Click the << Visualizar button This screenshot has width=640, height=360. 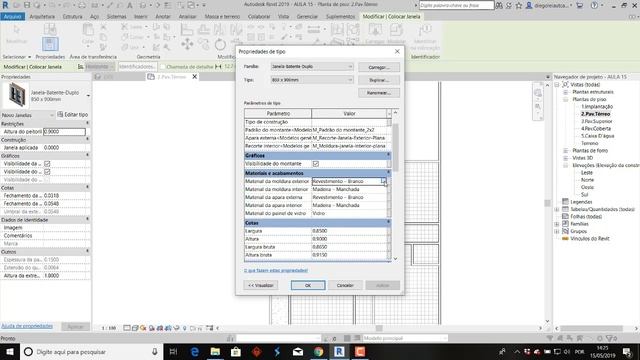click(x=261, y=285)
